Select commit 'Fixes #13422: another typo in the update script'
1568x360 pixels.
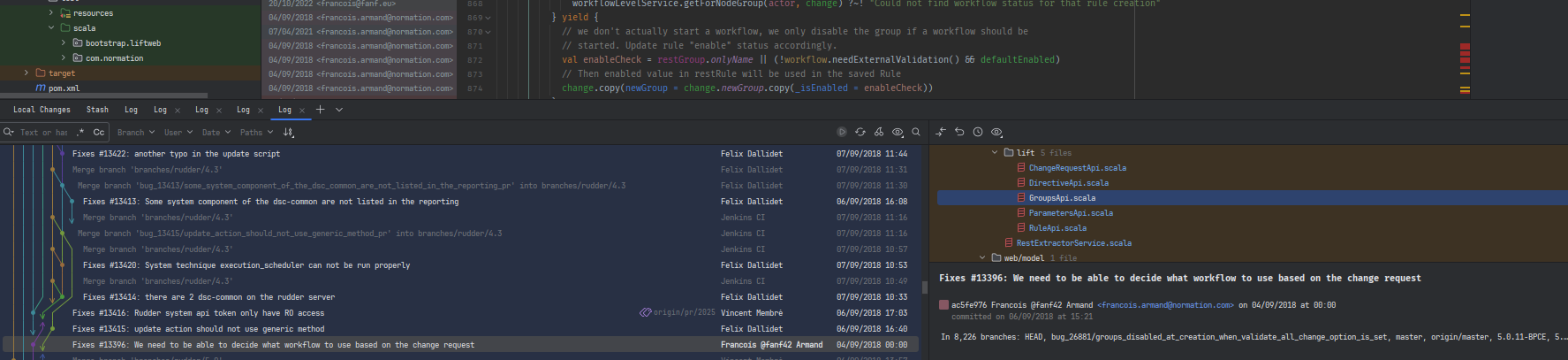176,154
